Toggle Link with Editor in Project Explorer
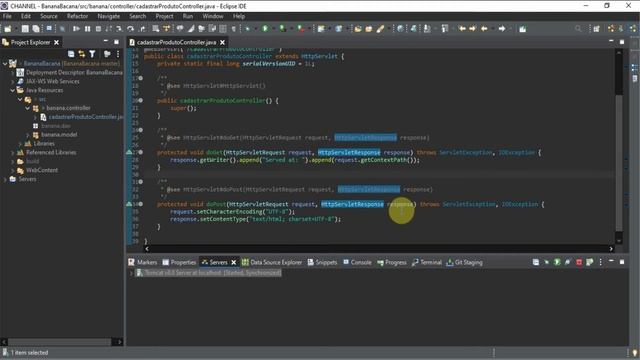 point(82,54)
